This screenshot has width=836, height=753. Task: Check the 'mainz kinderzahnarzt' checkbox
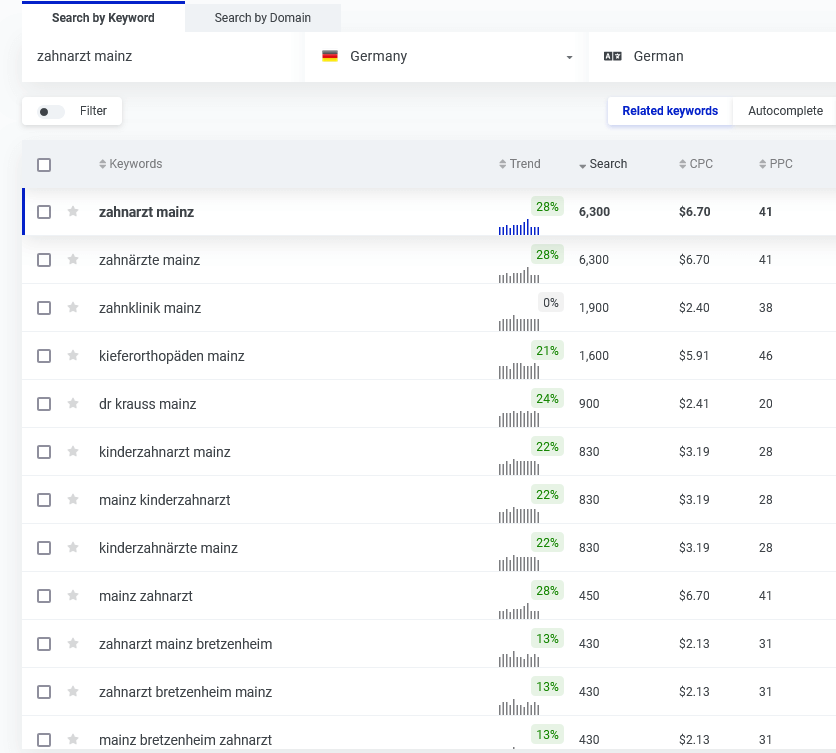point(44,500)
